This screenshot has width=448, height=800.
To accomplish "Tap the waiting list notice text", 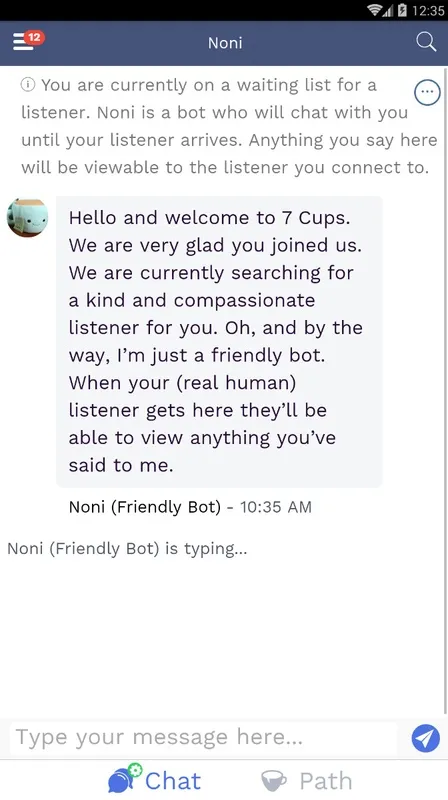I will [229, 126].
